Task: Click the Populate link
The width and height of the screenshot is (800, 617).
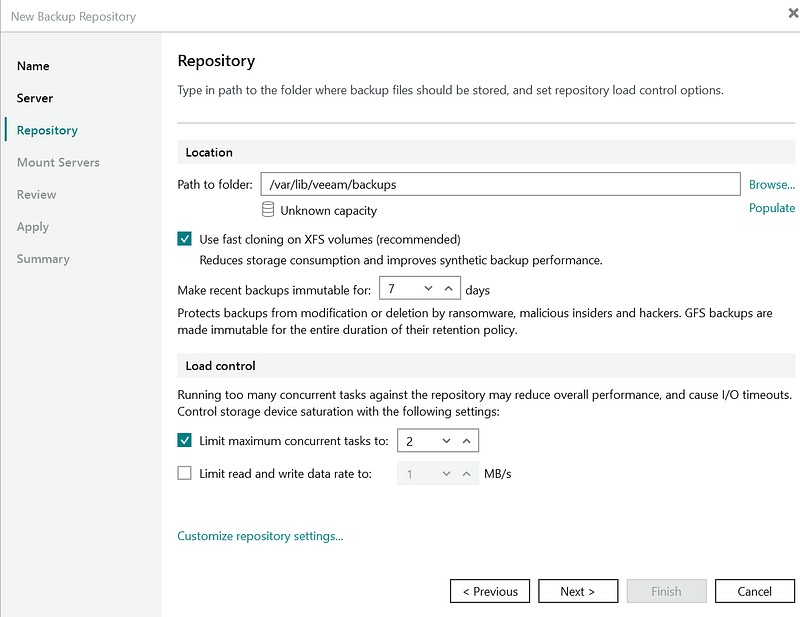Action: [771, 208]
